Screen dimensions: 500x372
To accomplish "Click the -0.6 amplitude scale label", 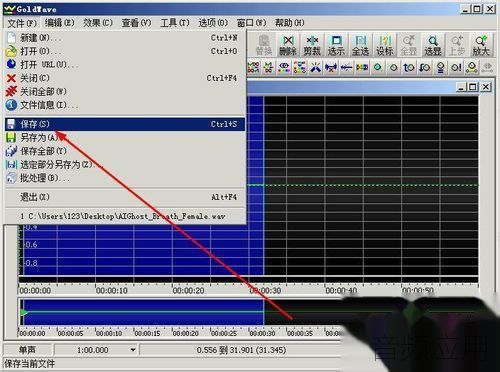I will [x=31, y=244].
